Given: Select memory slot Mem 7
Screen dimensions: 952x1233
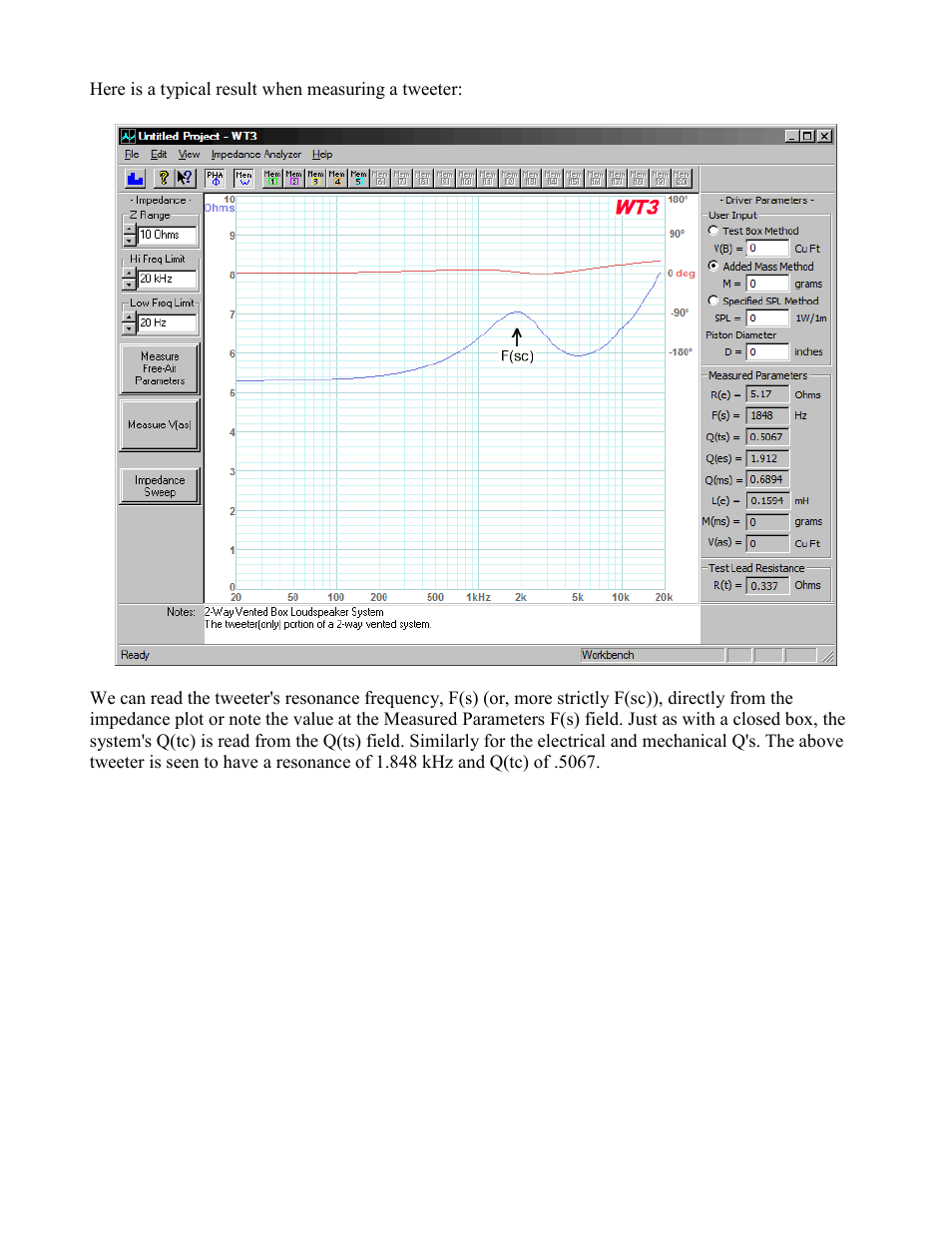Looking at the screenshot, I should click(403, 178).
